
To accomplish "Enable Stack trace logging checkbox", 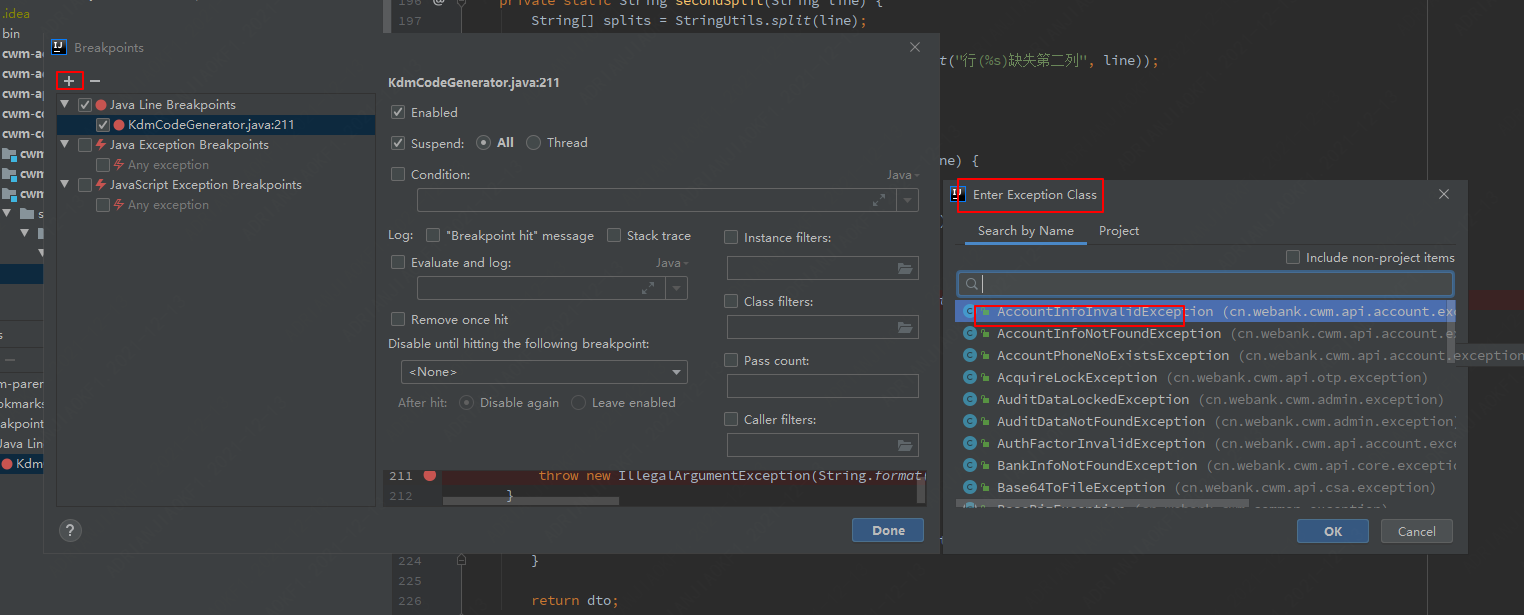I will click(x=614, y=235).
